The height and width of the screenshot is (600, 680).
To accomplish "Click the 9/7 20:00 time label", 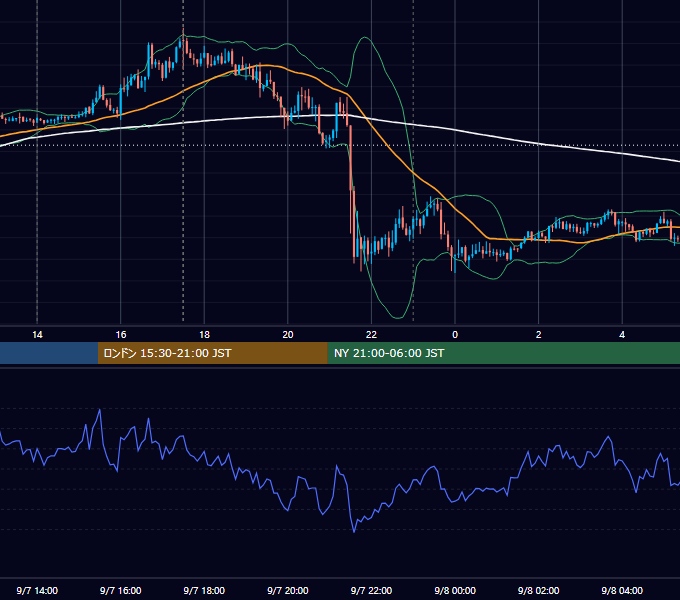I will (288, 590).
